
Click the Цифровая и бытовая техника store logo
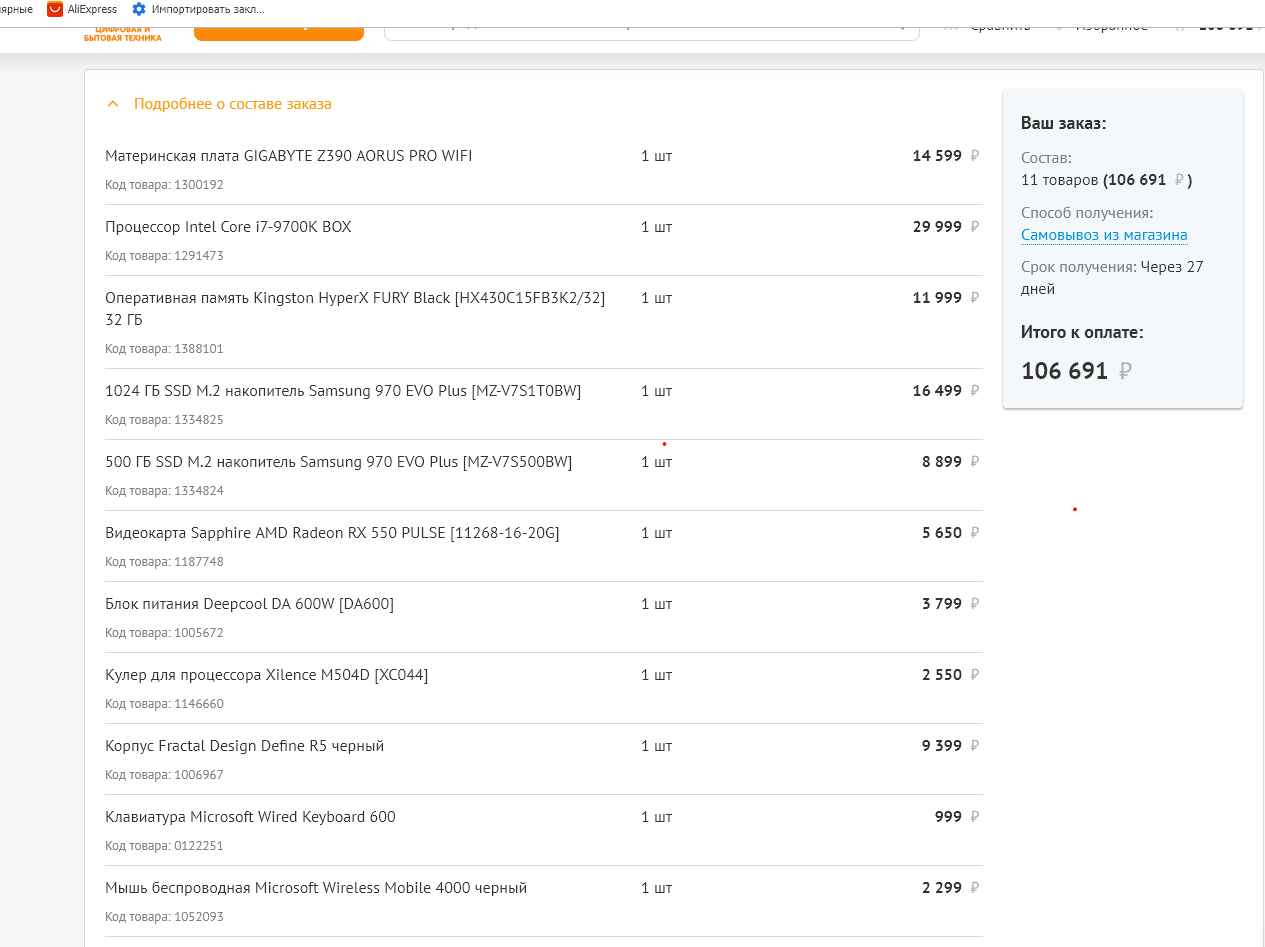[x=123, y=33]
